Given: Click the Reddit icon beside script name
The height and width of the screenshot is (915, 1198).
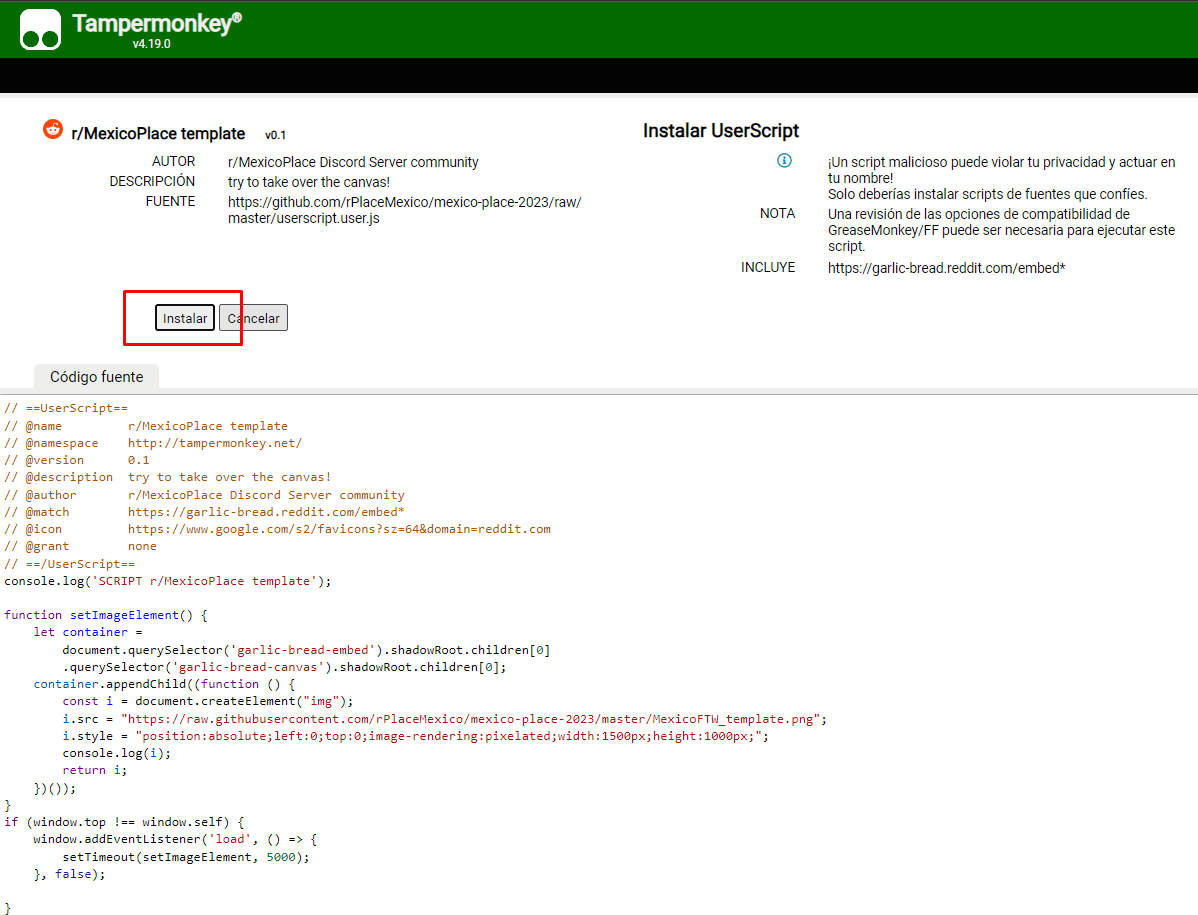Looking at the screenshot, I should click(x=53, y=129).
